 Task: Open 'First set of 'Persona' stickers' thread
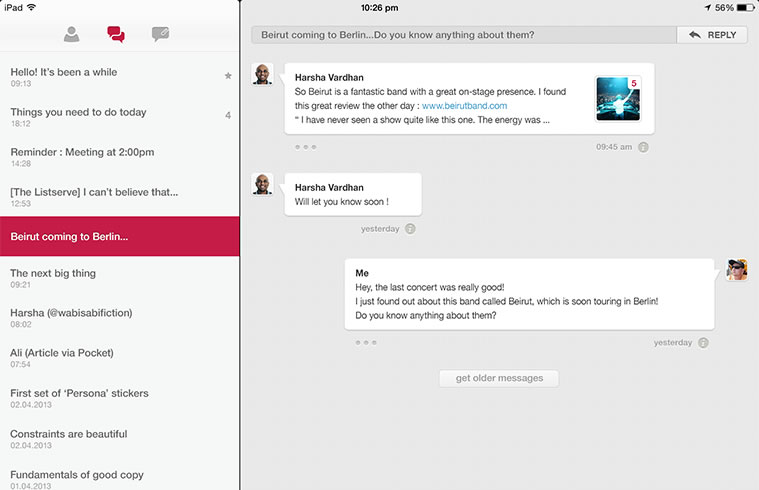tap(120, 398)
